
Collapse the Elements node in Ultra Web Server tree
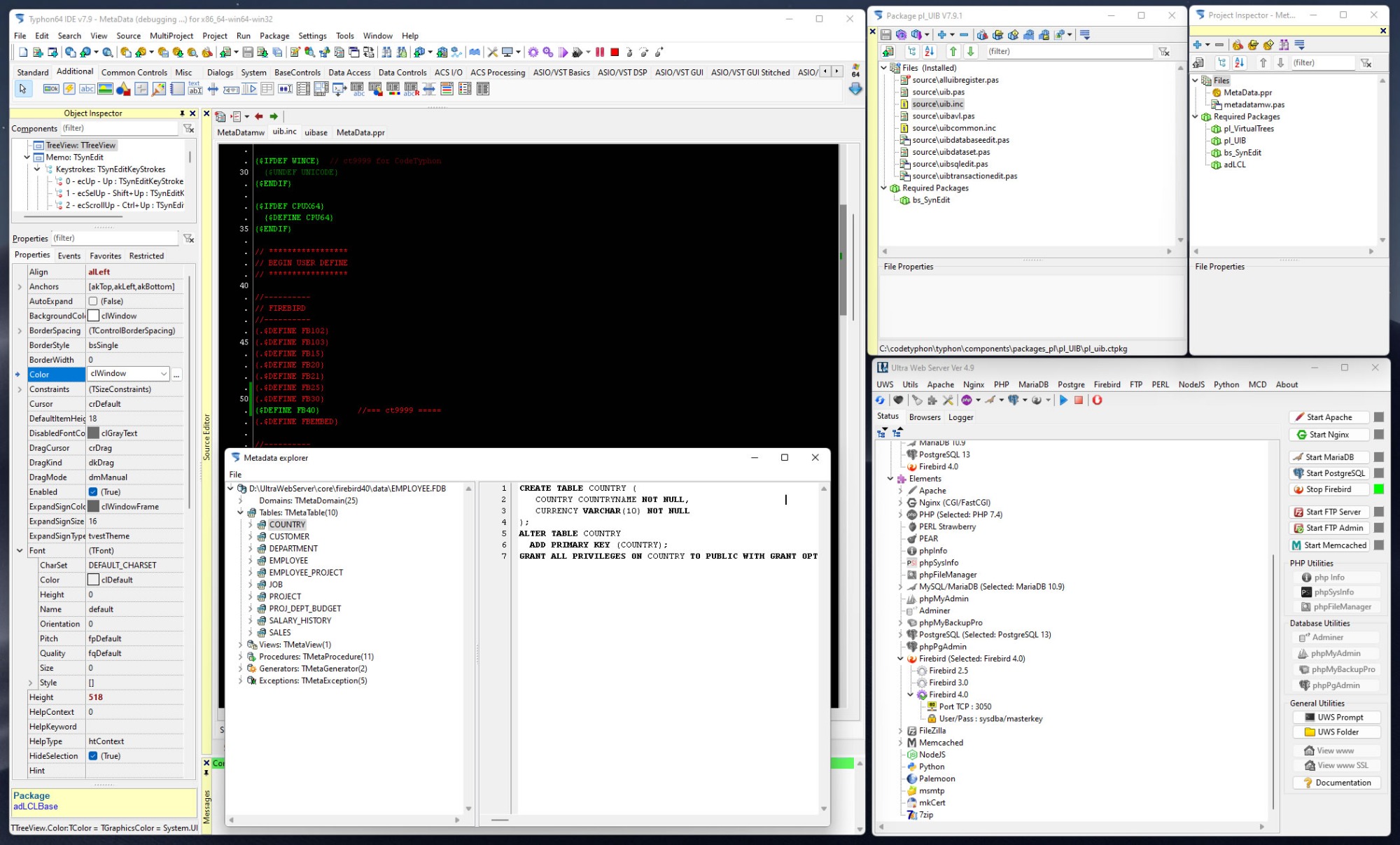(890, 479)
